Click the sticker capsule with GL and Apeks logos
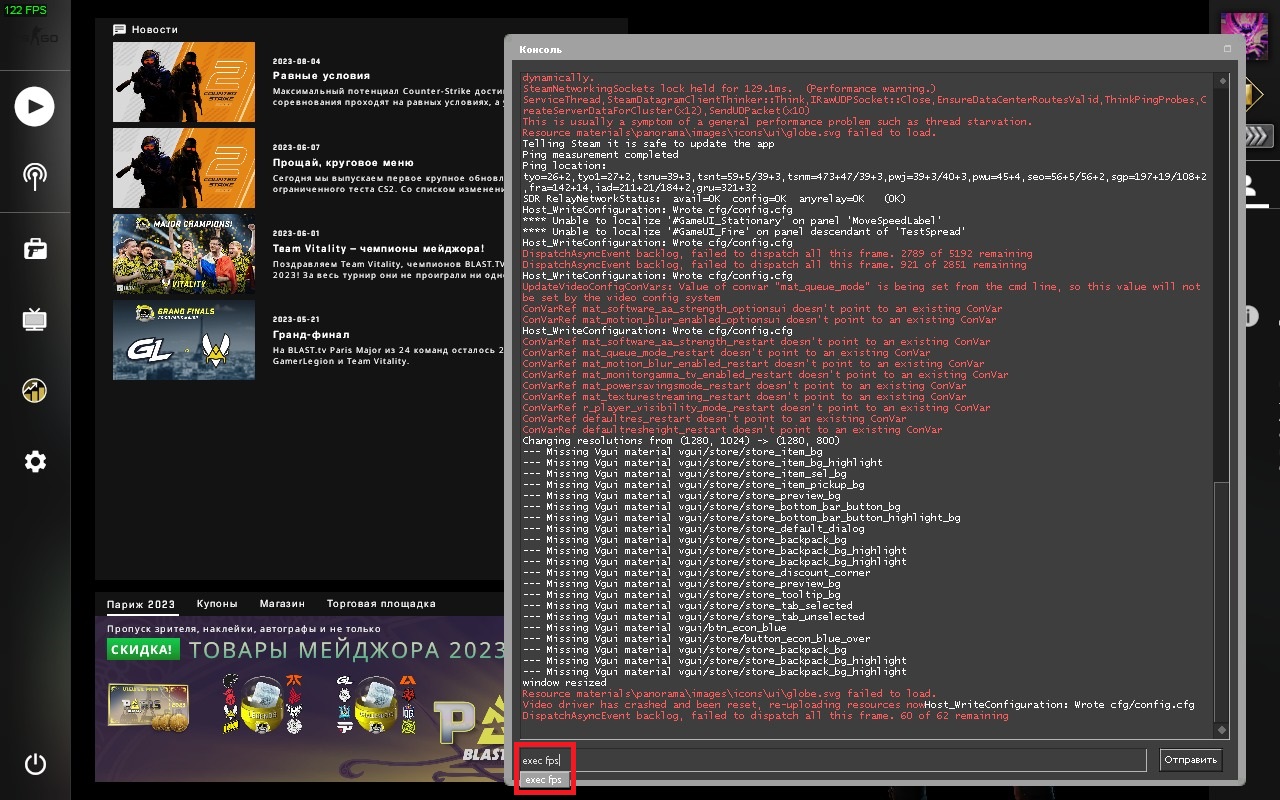 [x=374, y=706]
